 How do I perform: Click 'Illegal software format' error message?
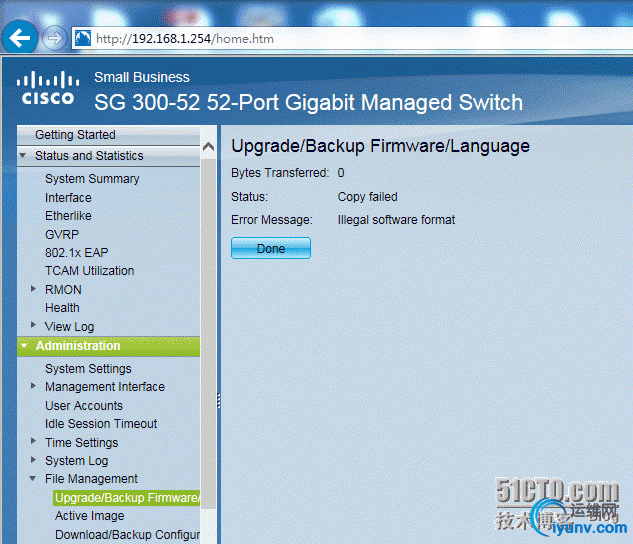point(396,220)
